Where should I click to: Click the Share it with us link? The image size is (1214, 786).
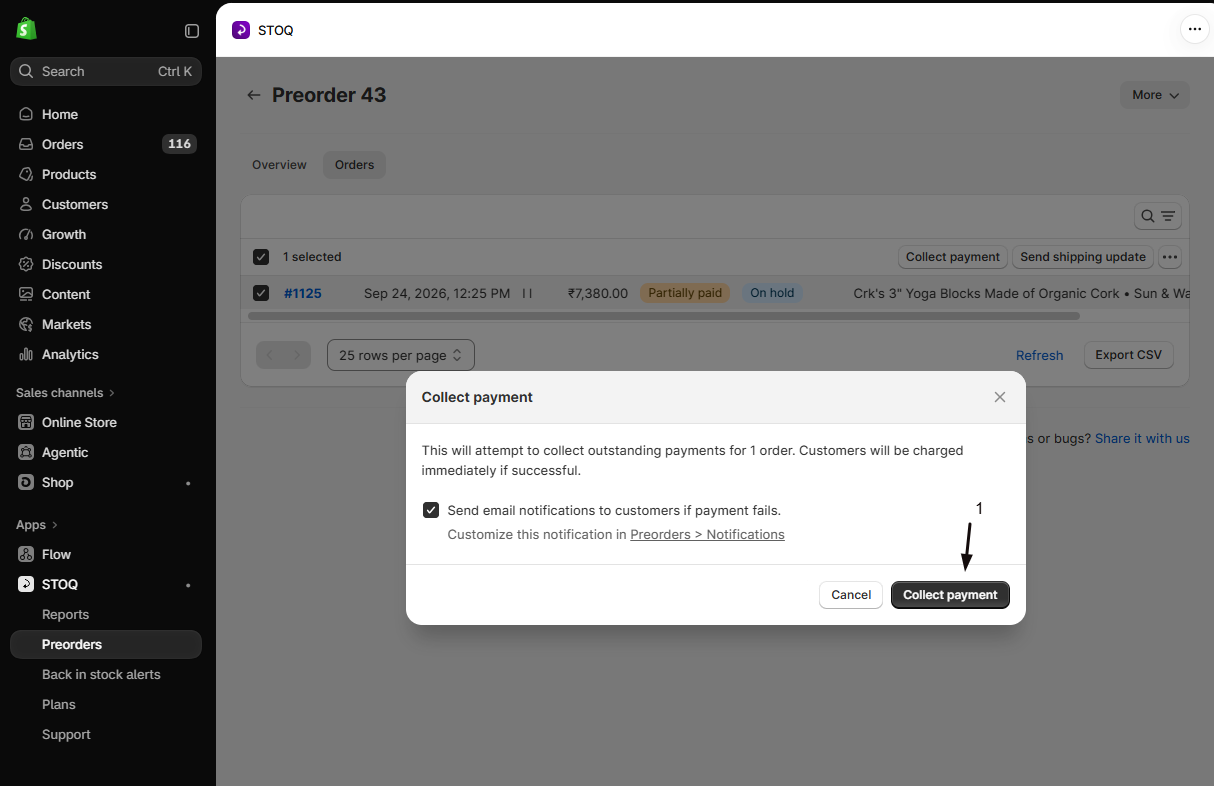tap(1142, 438)
